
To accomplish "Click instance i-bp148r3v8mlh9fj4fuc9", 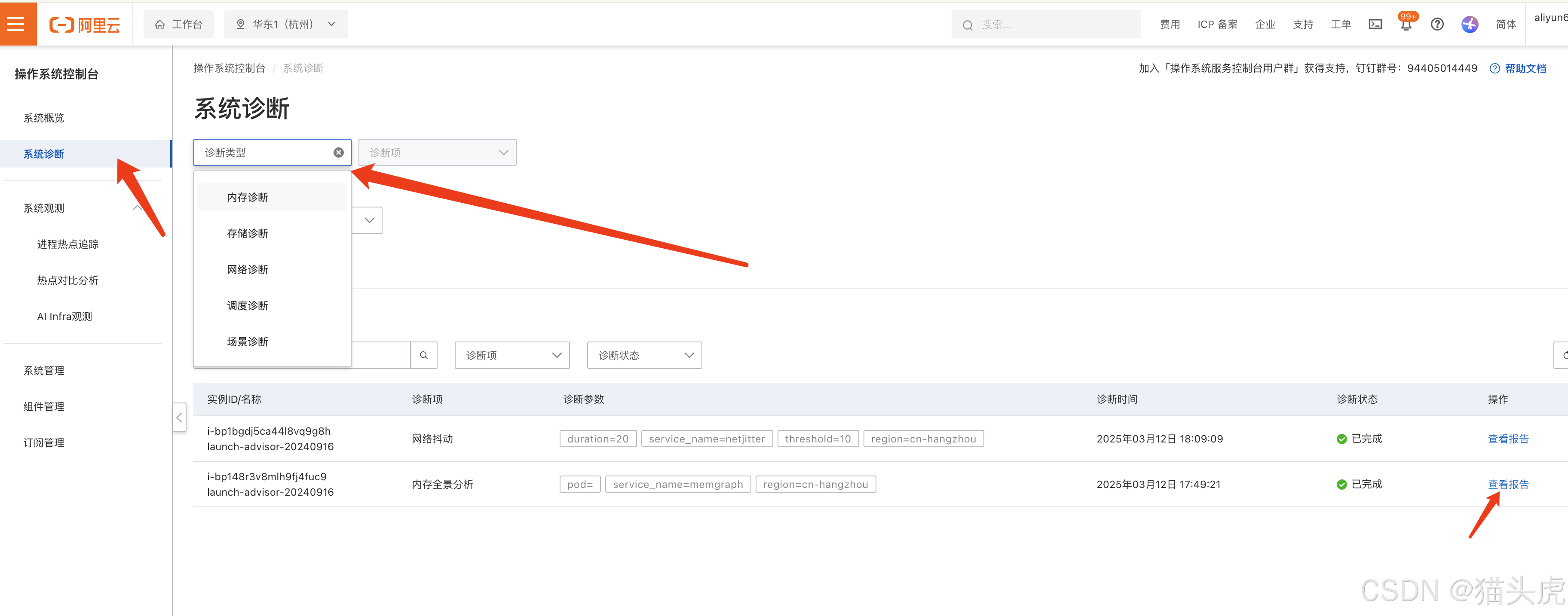I will 266,477.
